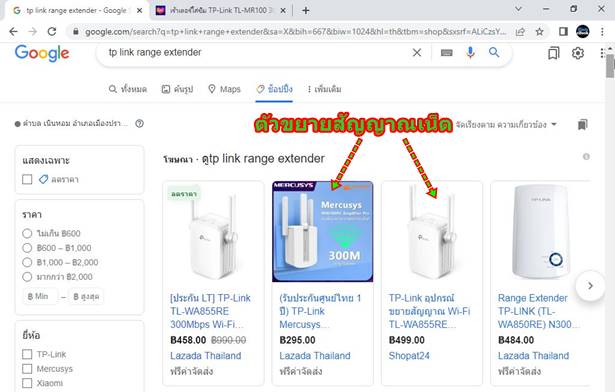This screenshot has width=615, height=392.
Task: Check the TP-Link brand checkbox
Action: point(27,354)
